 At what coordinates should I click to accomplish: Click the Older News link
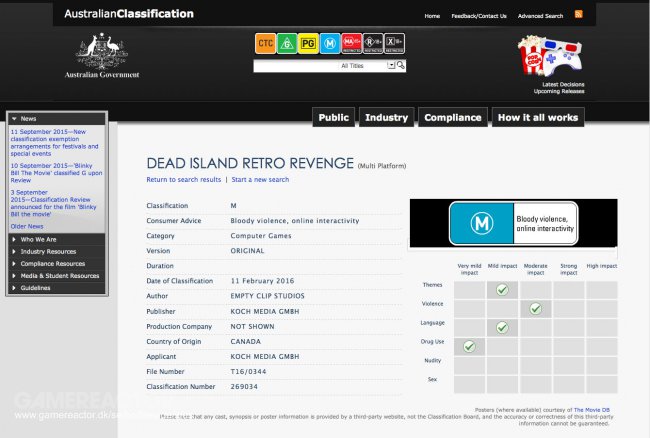(x=27, y=226)
